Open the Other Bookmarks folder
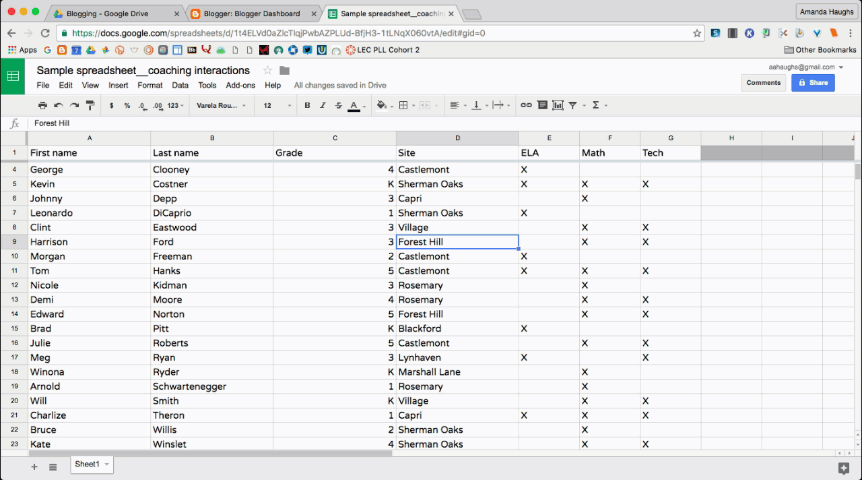 (x=820, y=50)
